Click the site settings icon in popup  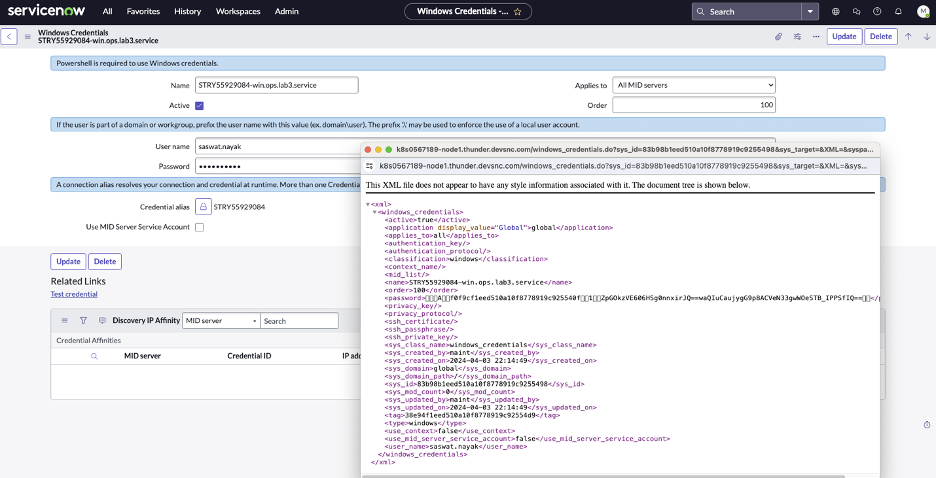coord(370,166)
